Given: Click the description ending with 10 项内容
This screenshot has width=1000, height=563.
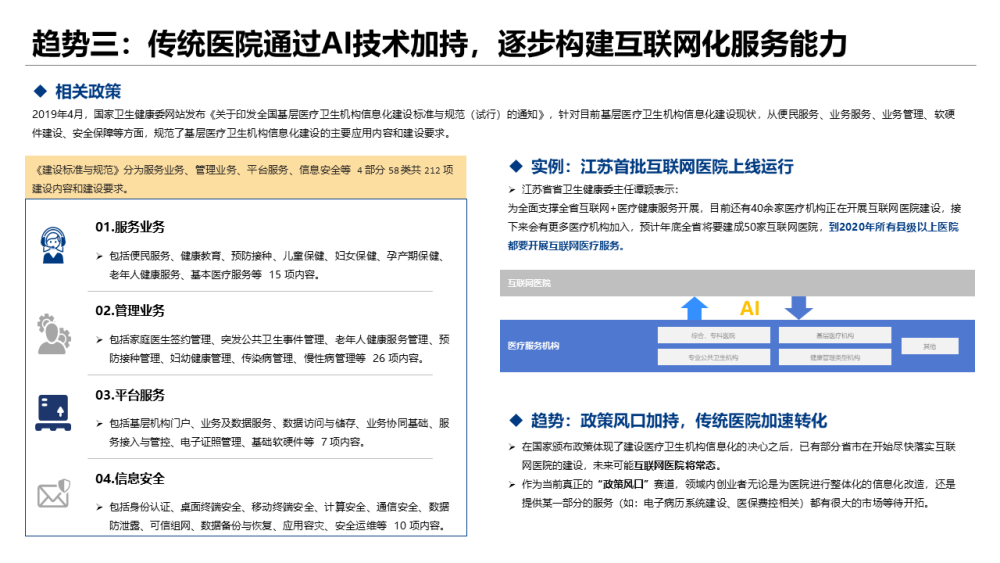Looking at the screenshot, I should tap(279, 516).
